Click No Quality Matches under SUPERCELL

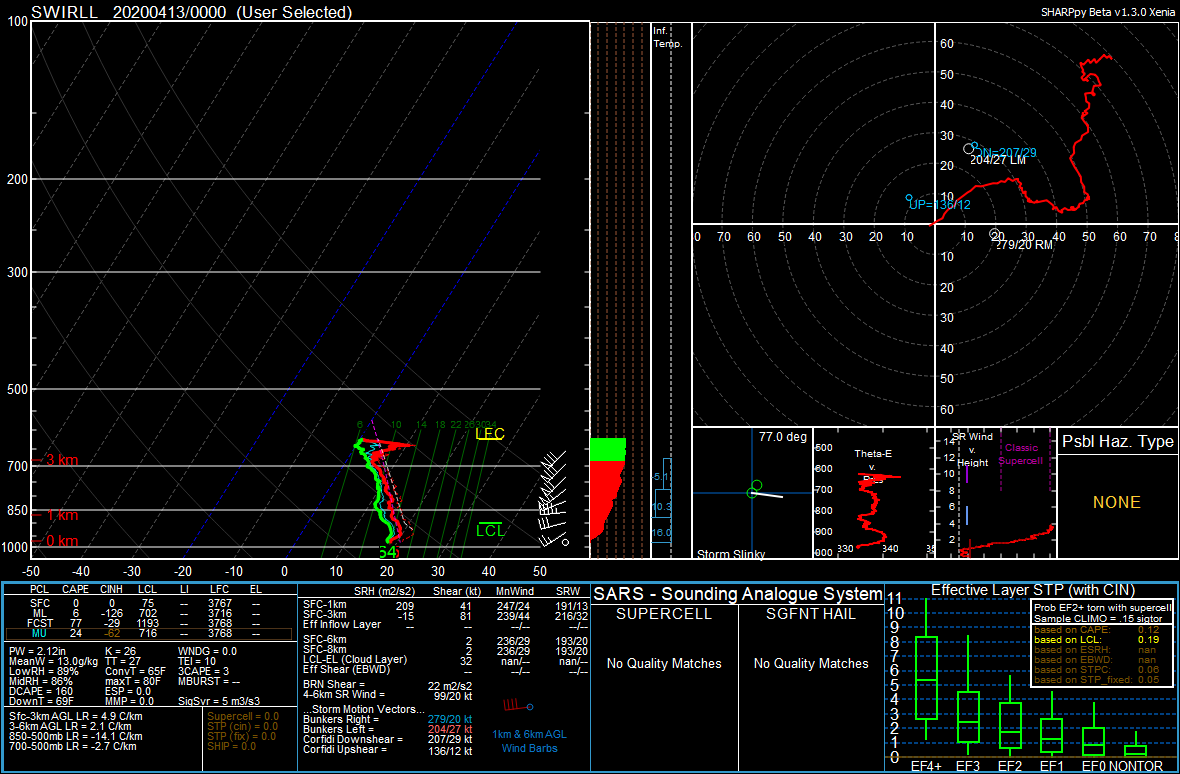[665, 663]
